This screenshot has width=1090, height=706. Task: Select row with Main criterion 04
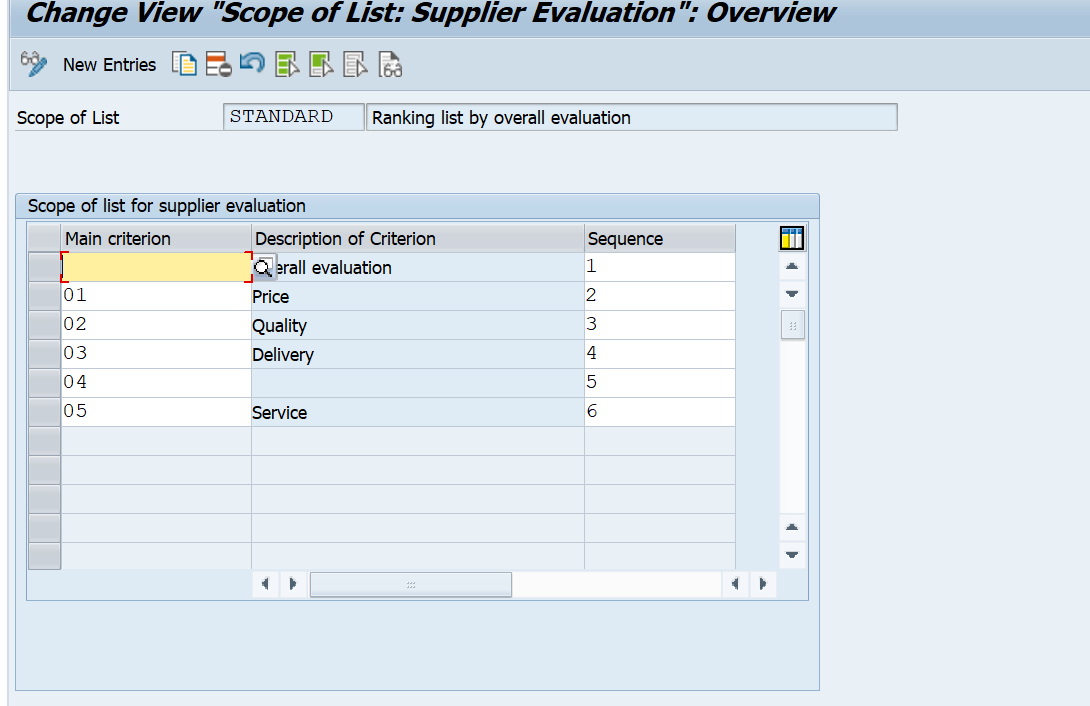click(x=44, y=383)
